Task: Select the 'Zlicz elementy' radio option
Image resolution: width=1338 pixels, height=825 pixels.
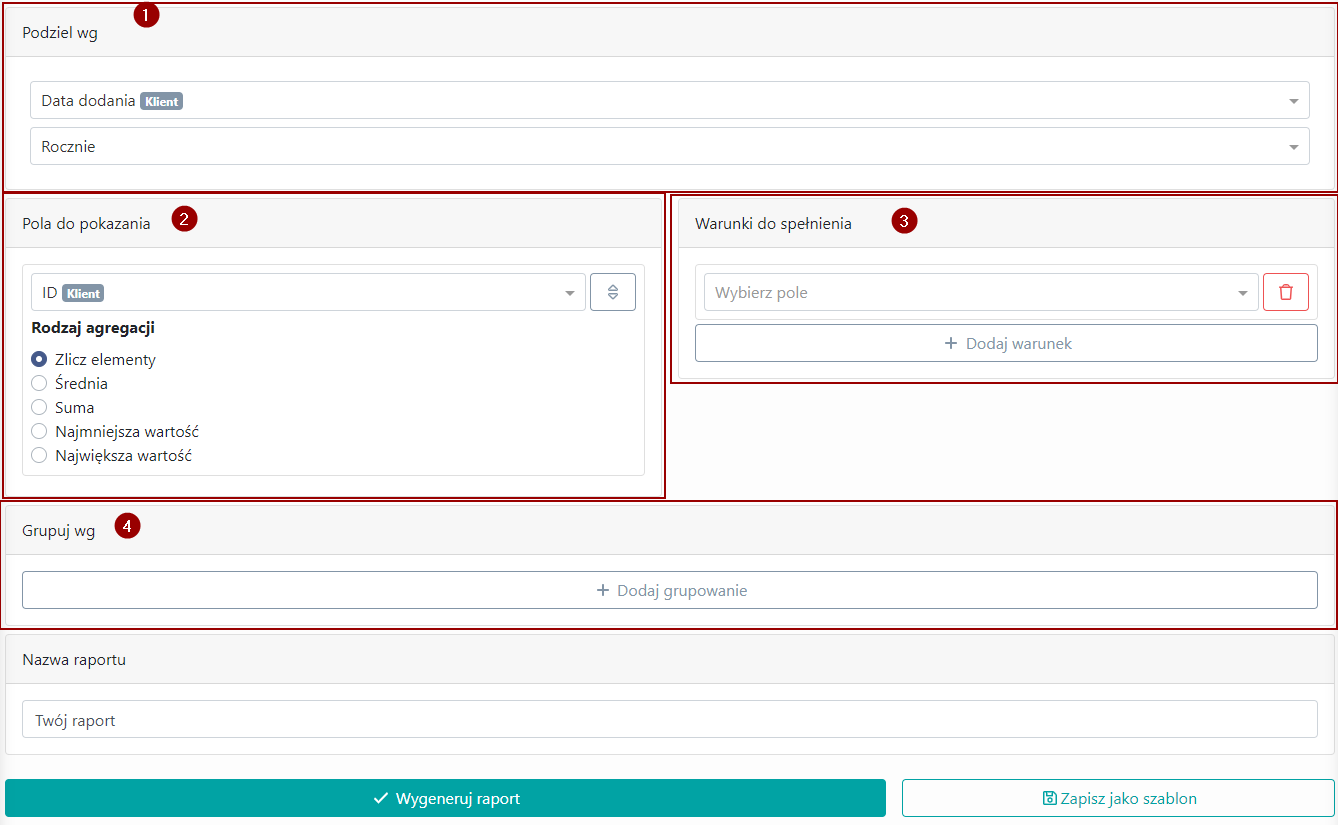Action: click(39, 359)
